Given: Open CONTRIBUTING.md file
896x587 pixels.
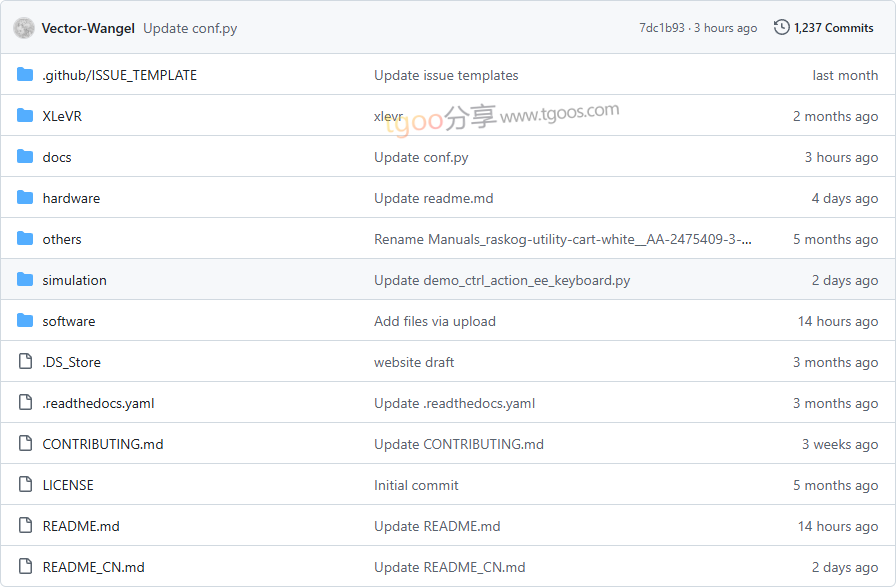Looking at the screenshot, I should (x=103, y=444).
